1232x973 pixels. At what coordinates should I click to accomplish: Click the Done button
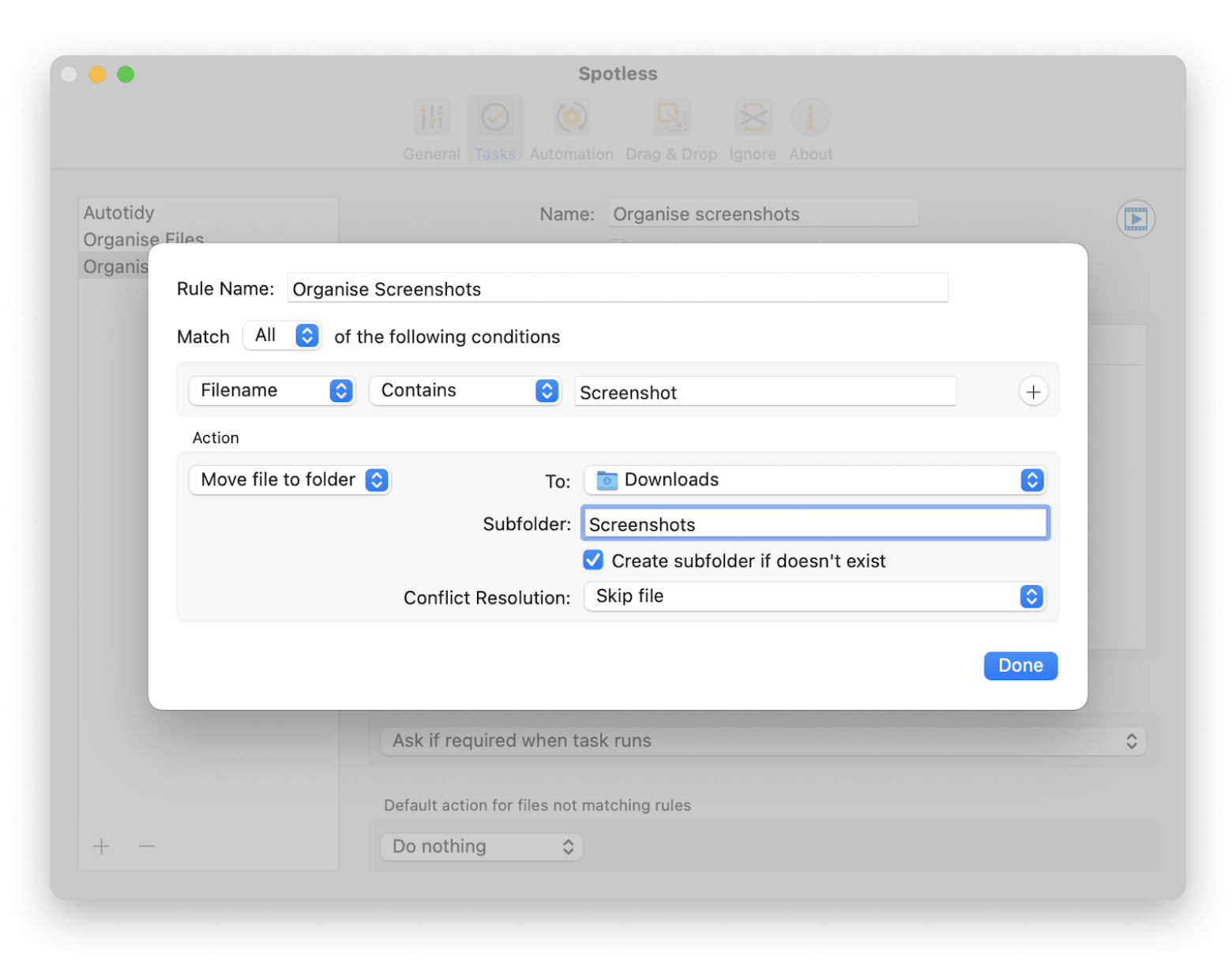coord(1020,665)
